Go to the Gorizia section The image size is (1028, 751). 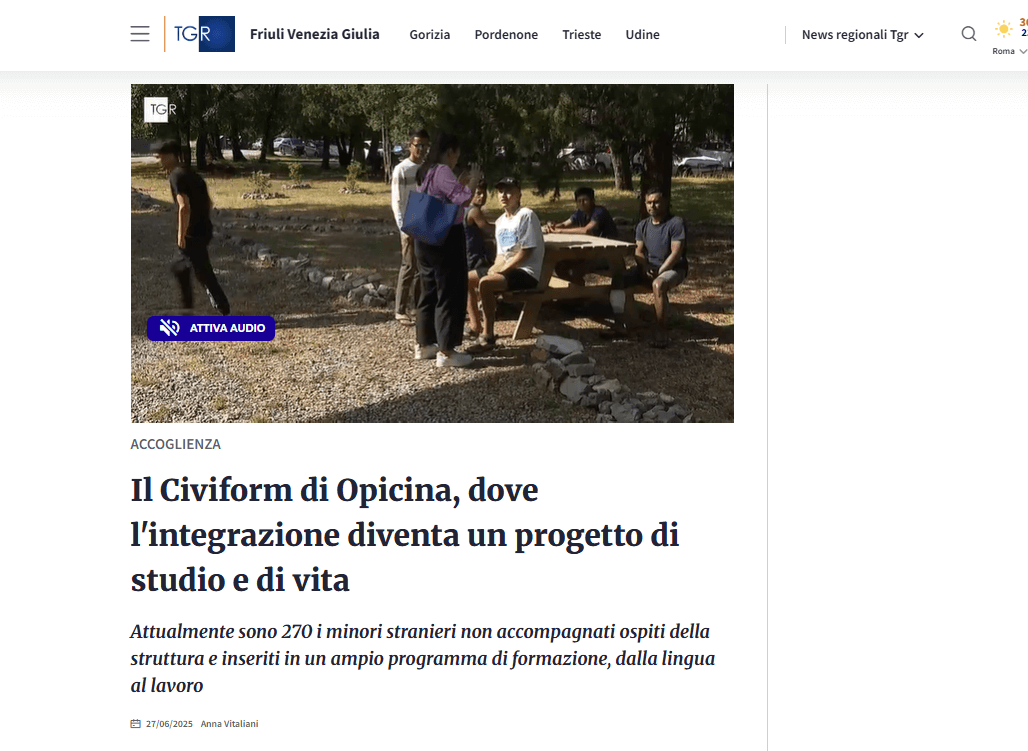[430, 35]
